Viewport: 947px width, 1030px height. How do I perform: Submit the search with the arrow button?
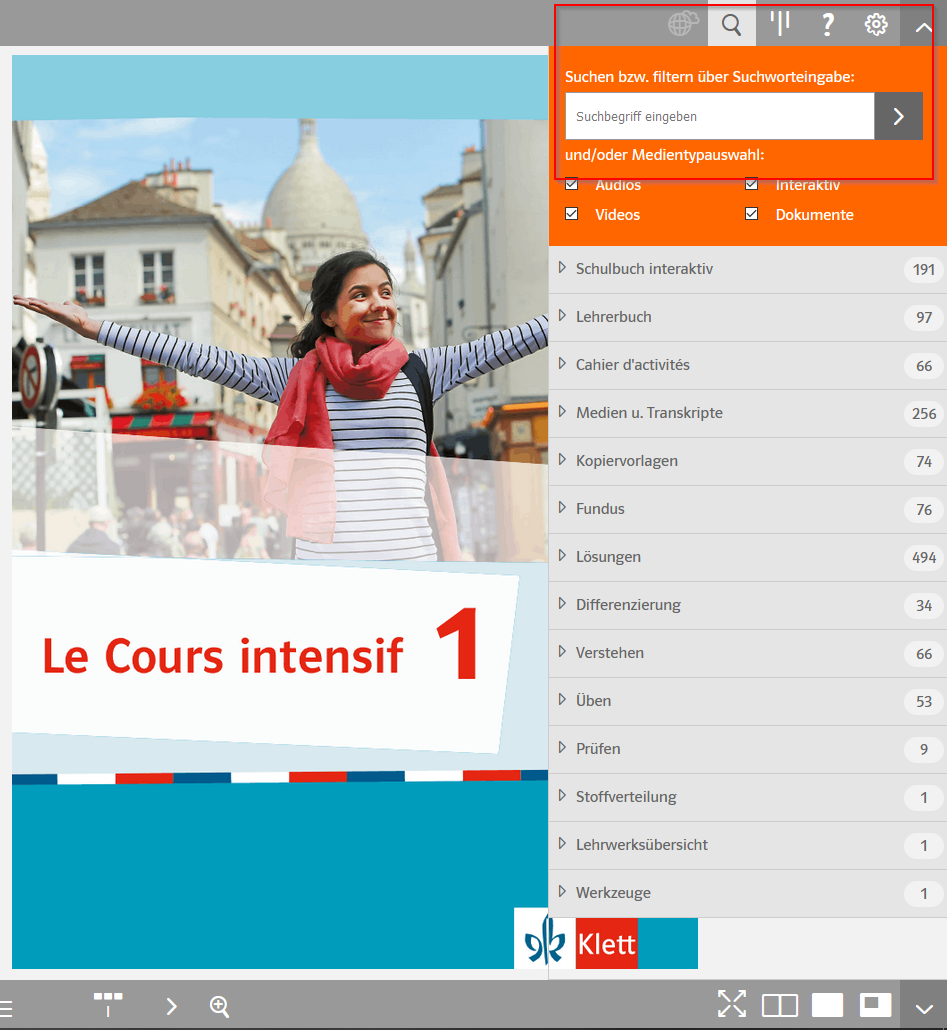(898, 116)
